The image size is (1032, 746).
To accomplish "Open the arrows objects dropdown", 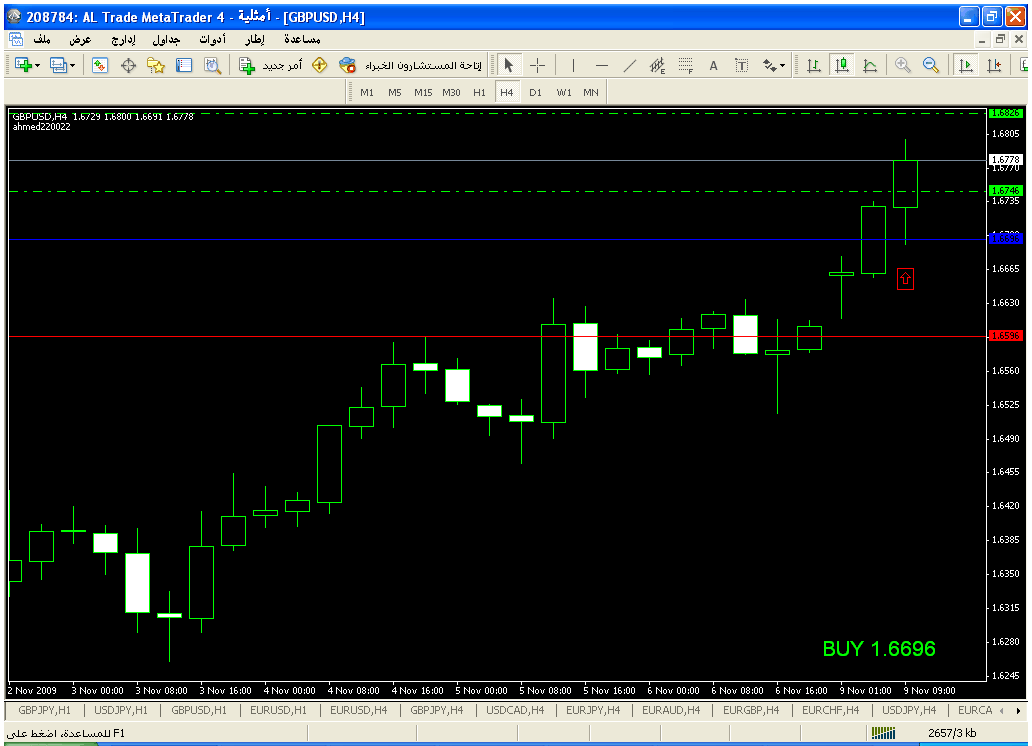I will click(x=774, y=65).
